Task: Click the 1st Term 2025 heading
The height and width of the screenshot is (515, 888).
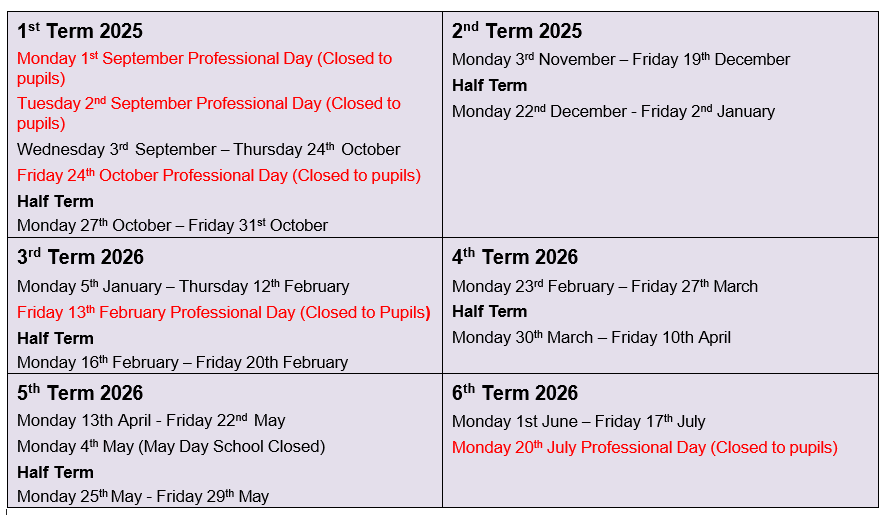Action: point(80,32)
